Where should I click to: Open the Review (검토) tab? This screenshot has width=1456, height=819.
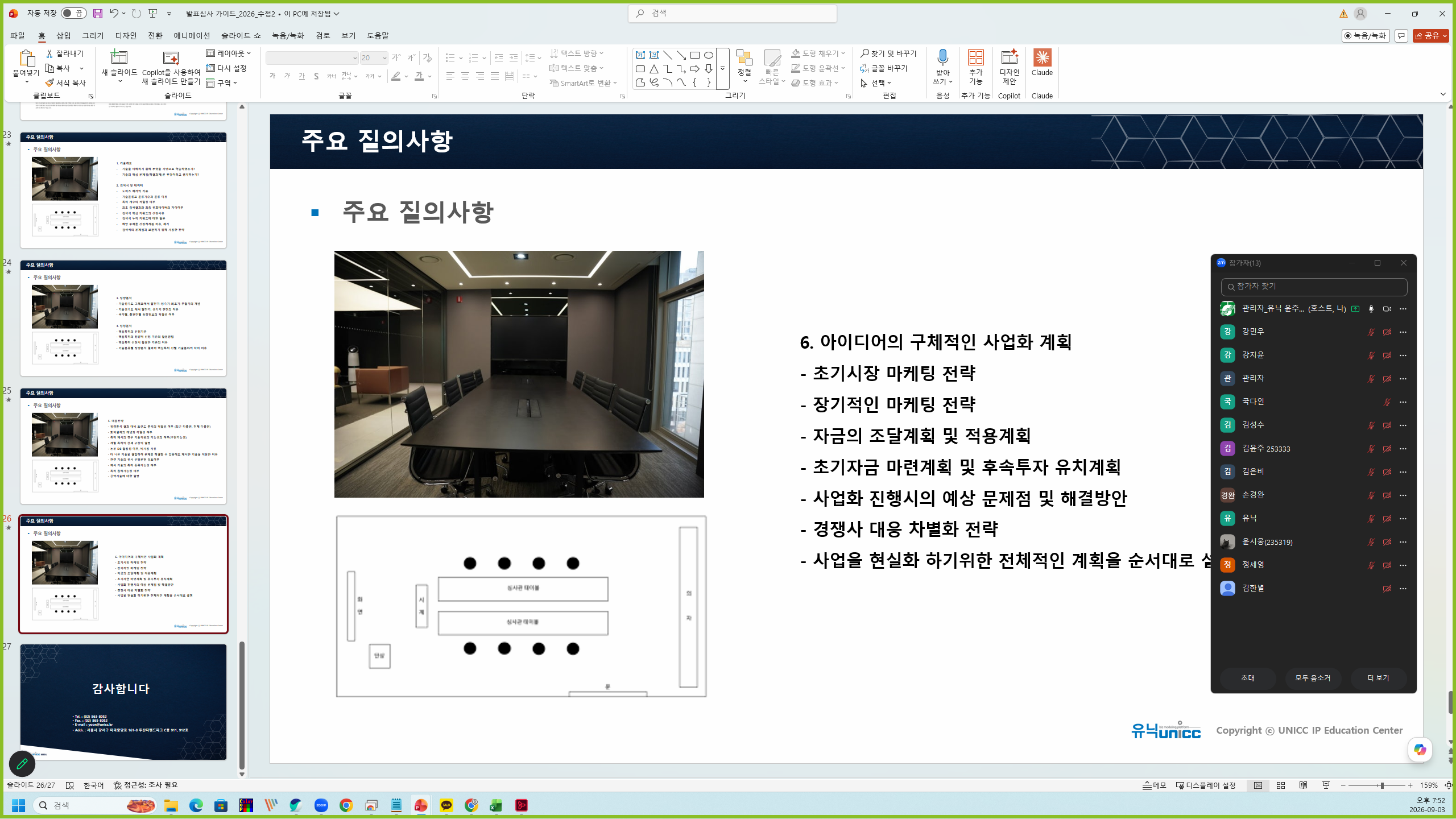(322, 36)
